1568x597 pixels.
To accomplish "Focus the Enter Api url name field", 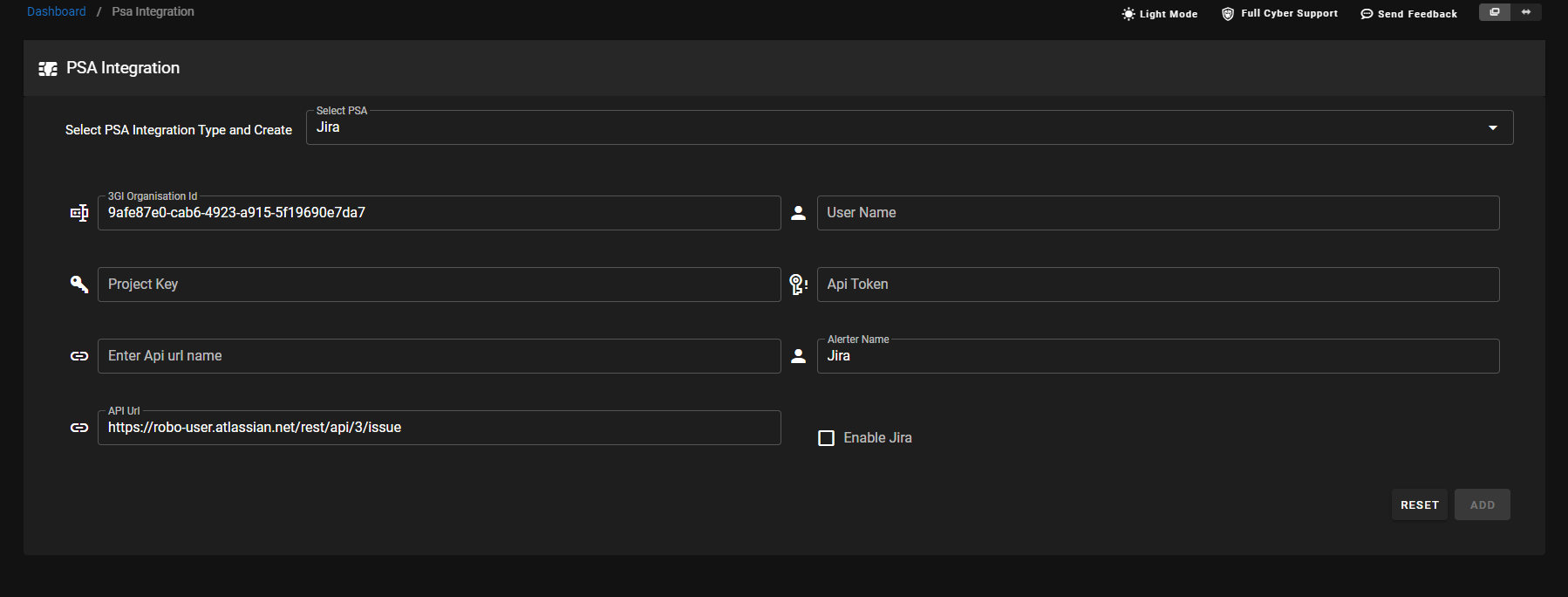I will (x=440, y=356).
